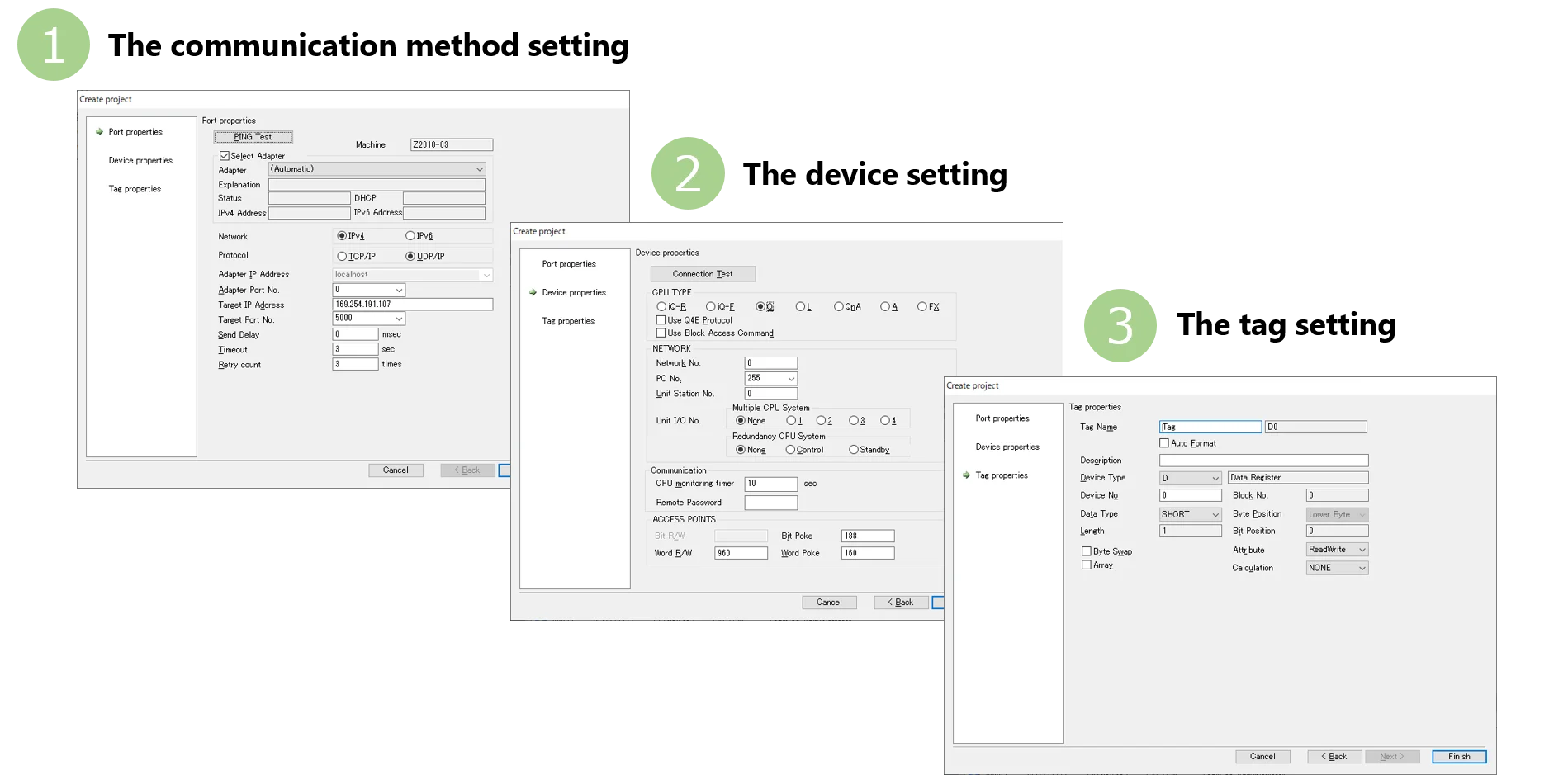This screenshot has height=775, width=1568.
Task: Select the iQ-R CPU type
Action: pos(661,307)
